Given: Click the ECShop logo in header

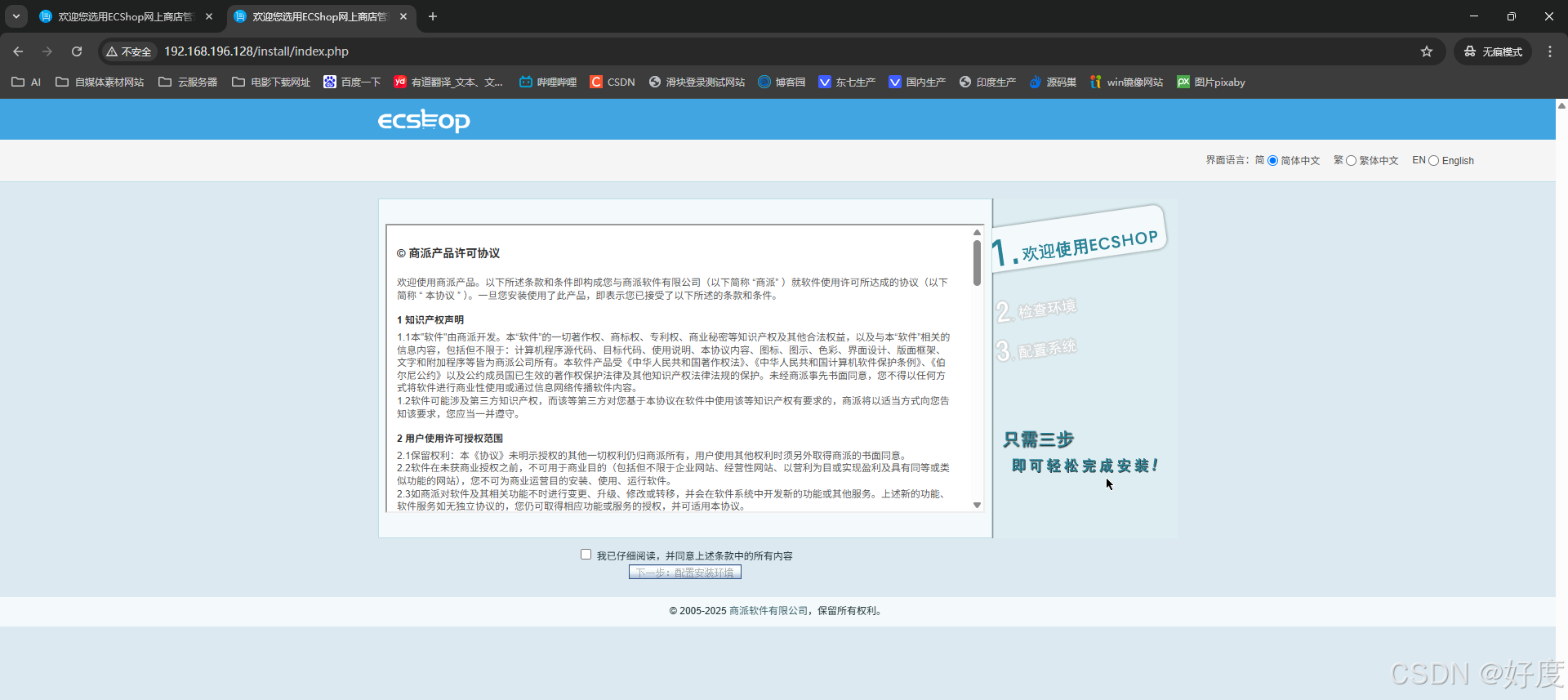Looking at the screenshot, I should click(424, 121).
